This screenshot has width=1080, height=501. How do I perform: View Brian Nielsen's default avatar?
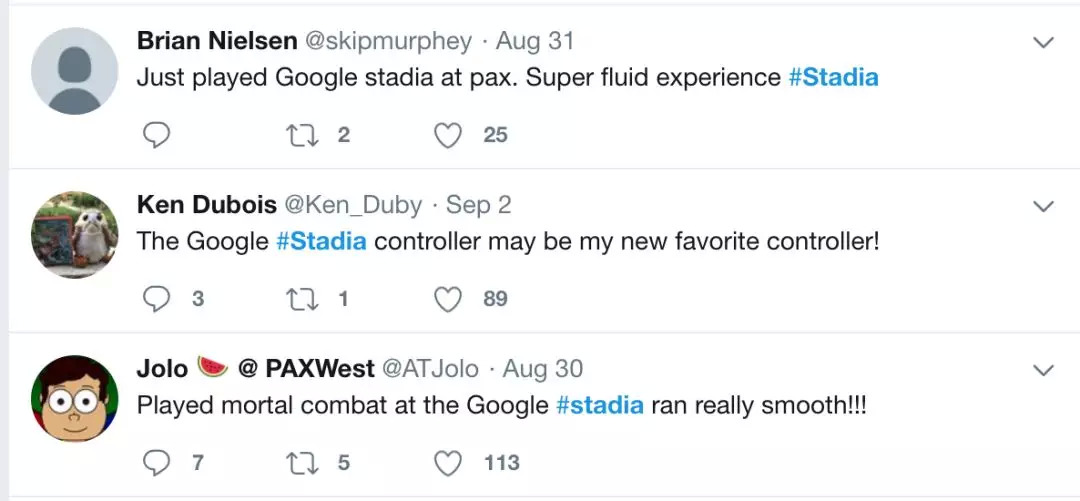[x=75, y=71]
